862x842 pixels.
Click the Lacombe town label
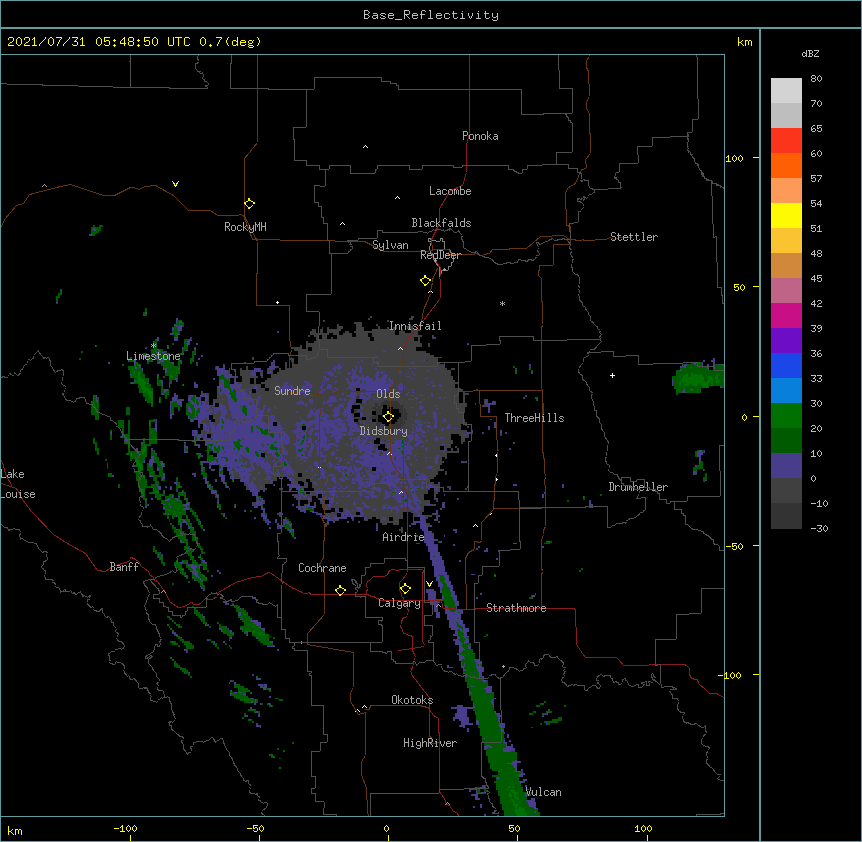click(x=450, y=191)
